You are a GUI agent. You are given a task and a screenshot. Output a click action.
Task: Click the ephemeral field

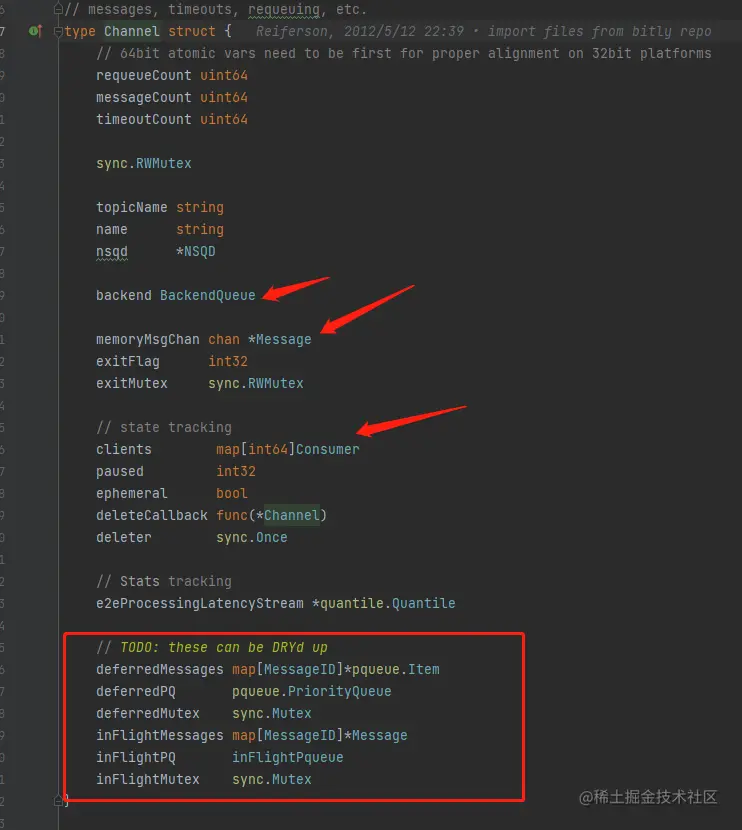point(132,493)
